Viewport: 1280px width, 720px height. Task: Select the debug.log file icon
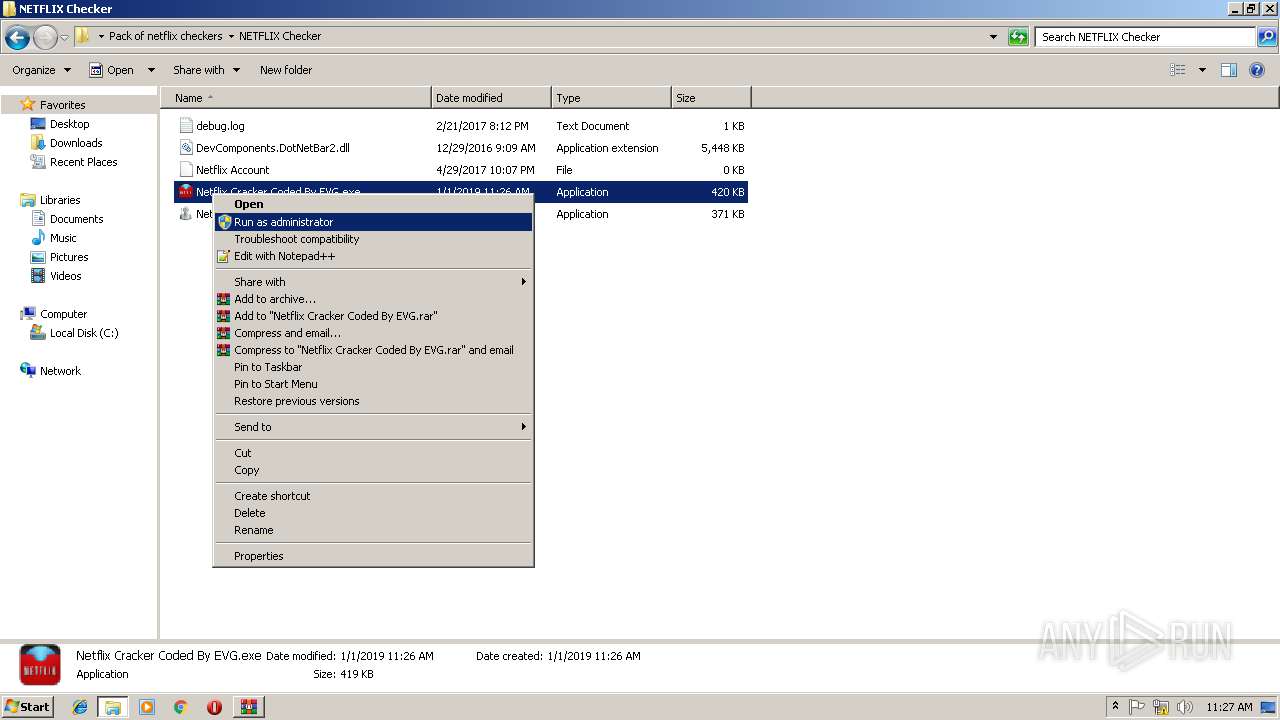[x=185, y=126]
